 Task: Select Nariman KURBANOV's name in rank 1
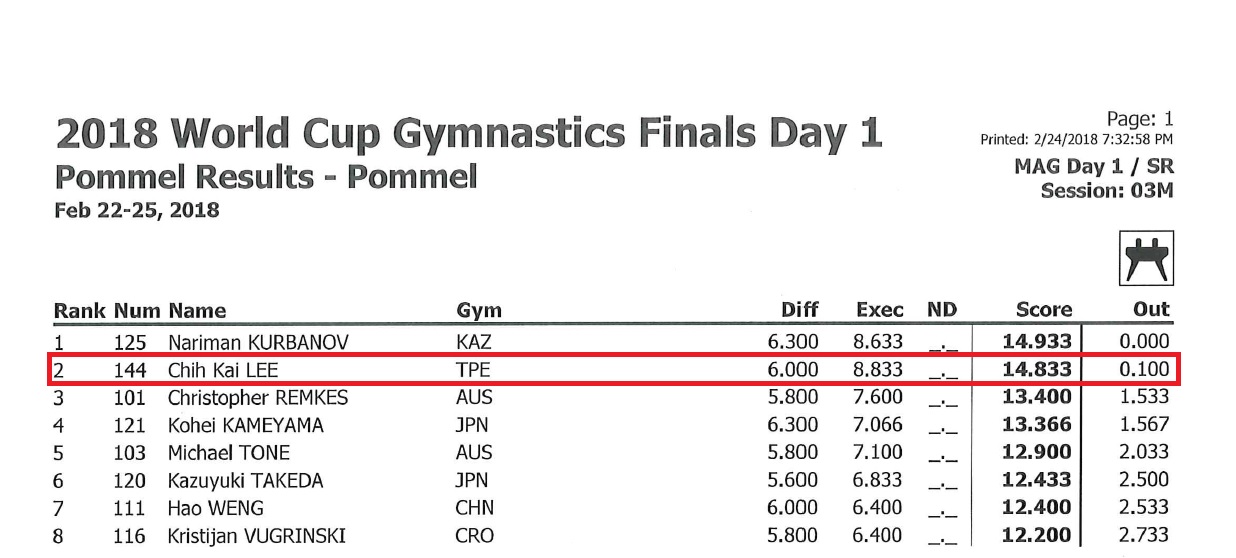click(x=258, y=343)
